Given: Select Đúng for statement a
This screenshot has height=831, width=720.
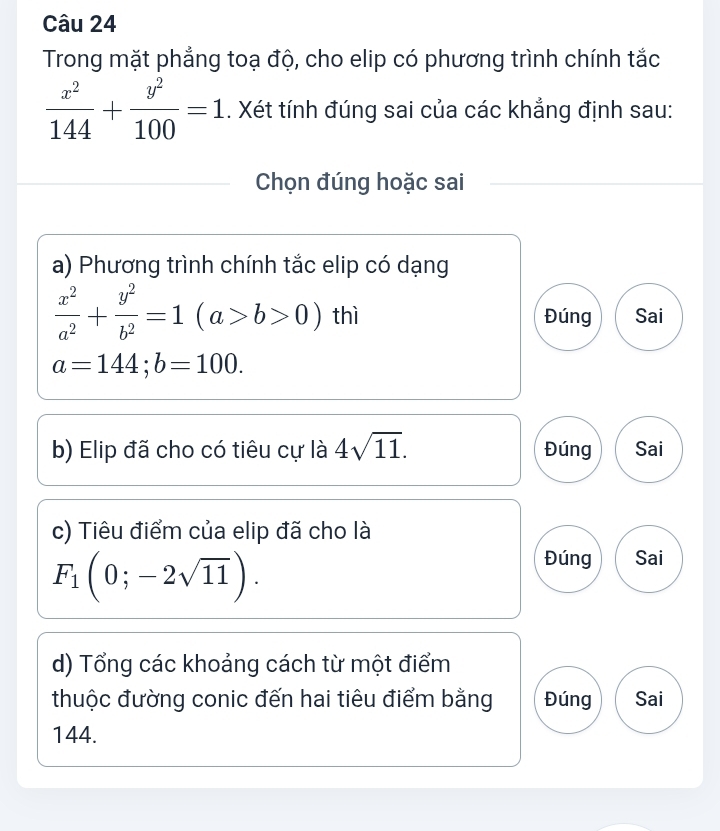Looking at the screenshot, I should (x=567, y=316).
